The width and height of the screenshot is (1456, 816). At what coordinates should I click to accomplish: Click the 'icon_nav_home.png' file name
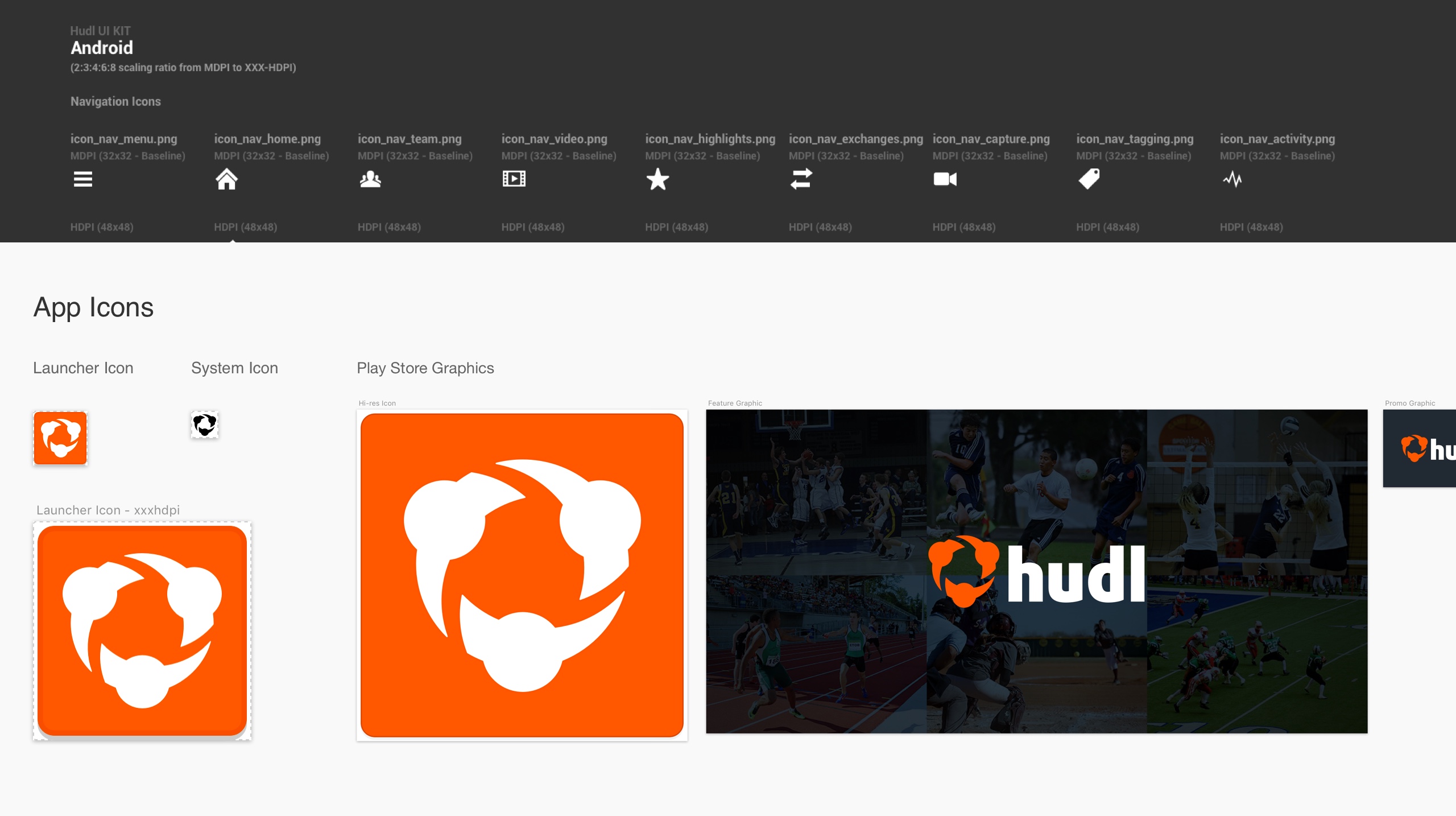coord(267,139)
